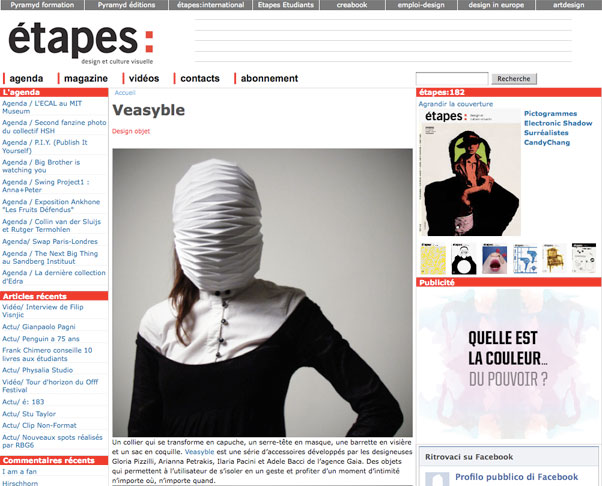Open the emploi-design tab
This screenshot has width=602, height=486.
421,5
